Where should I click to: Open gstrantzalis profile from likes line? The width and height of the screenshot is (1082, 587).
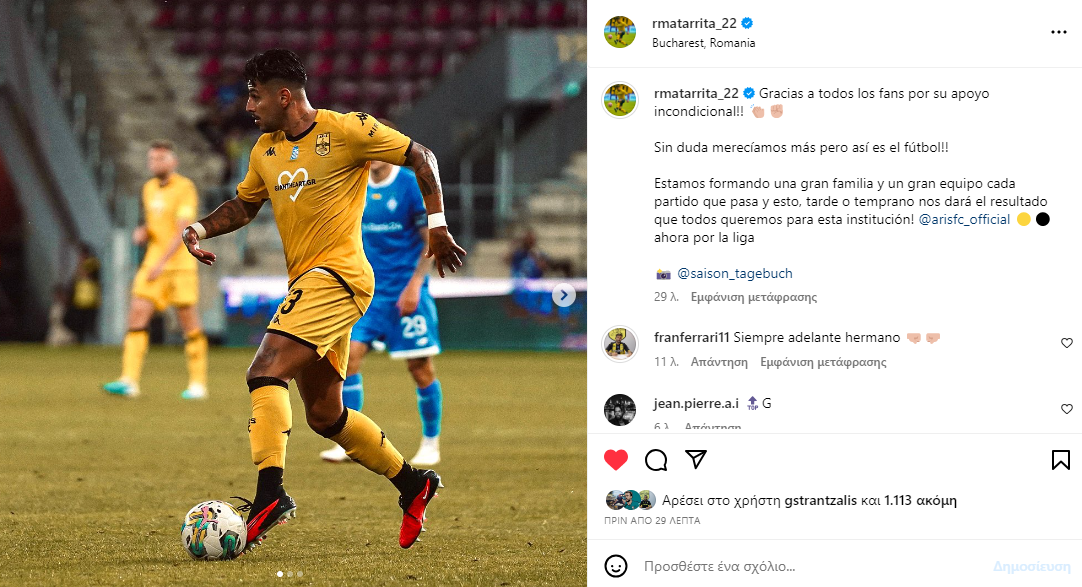[820, 501]
